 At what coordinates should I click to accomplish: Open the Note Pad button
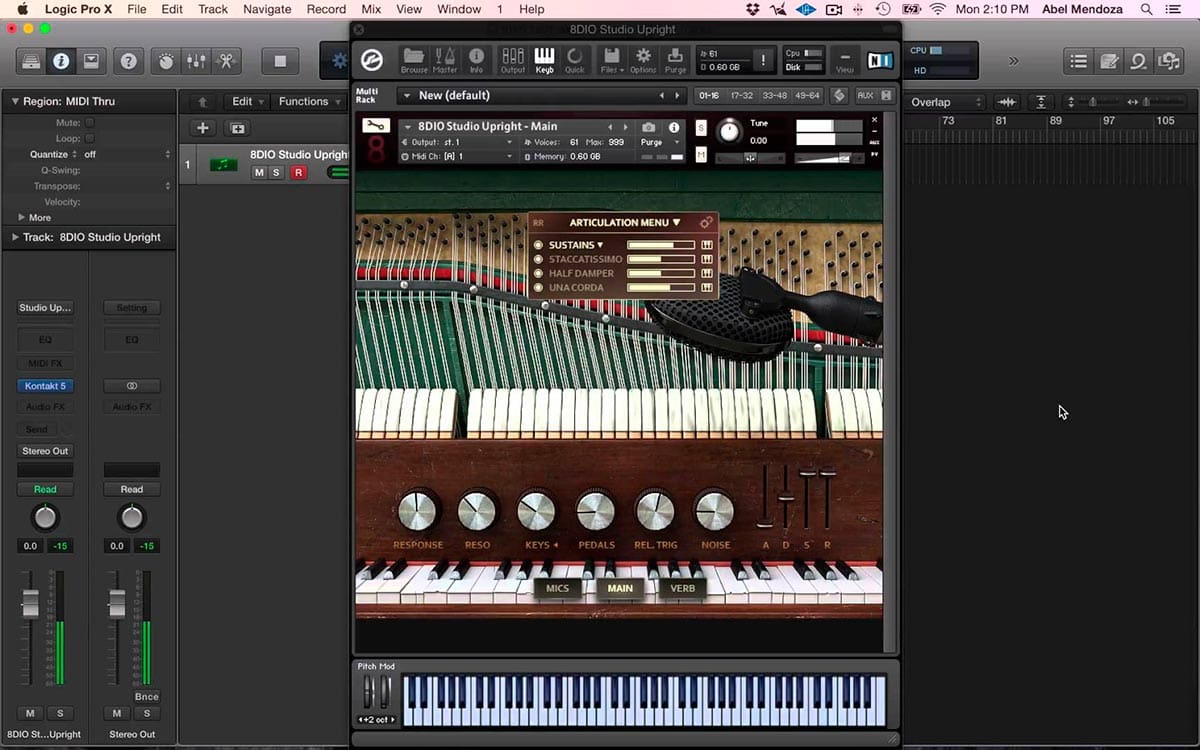pyautogui.click(x=1109, y=61)
